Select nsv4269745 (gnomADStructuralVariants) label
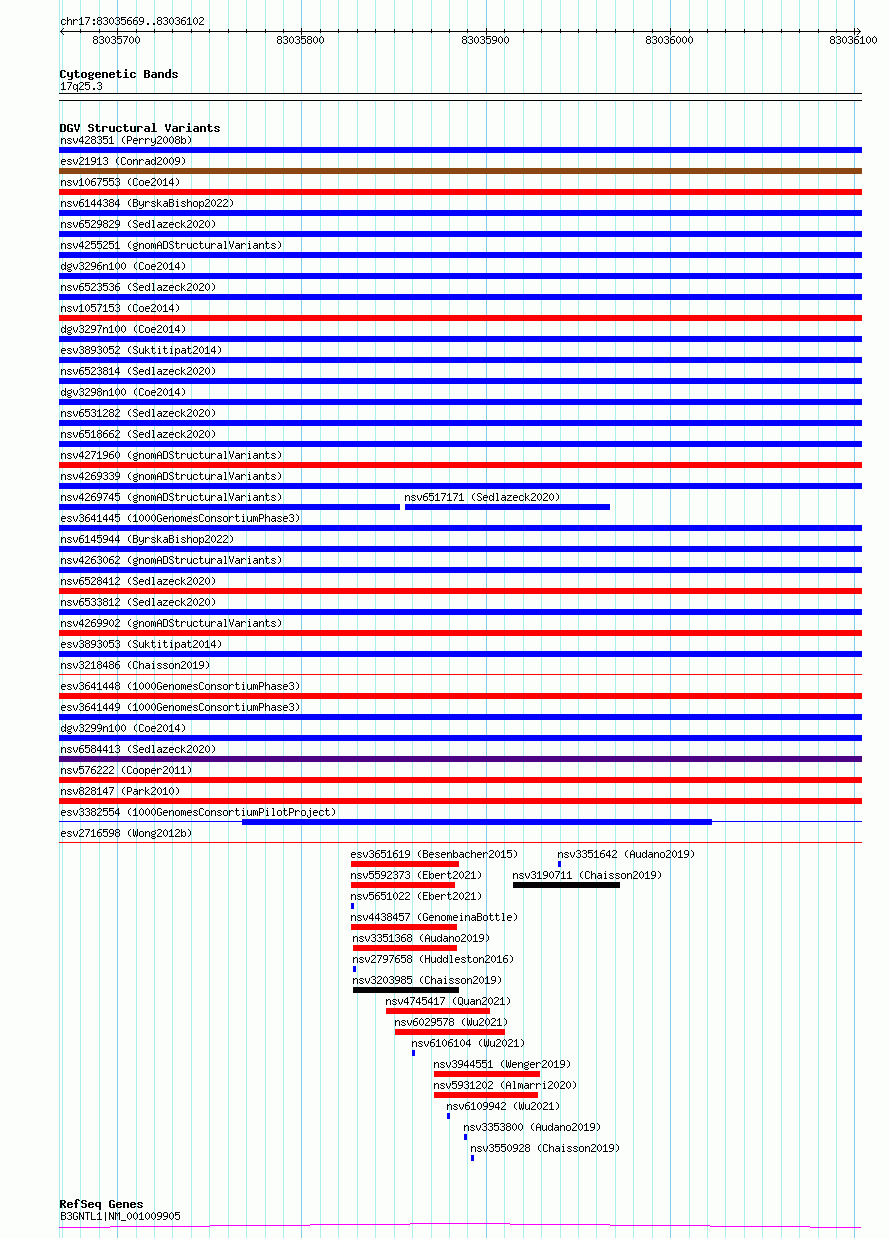The image size is (890, 1238). pos(171,497)
